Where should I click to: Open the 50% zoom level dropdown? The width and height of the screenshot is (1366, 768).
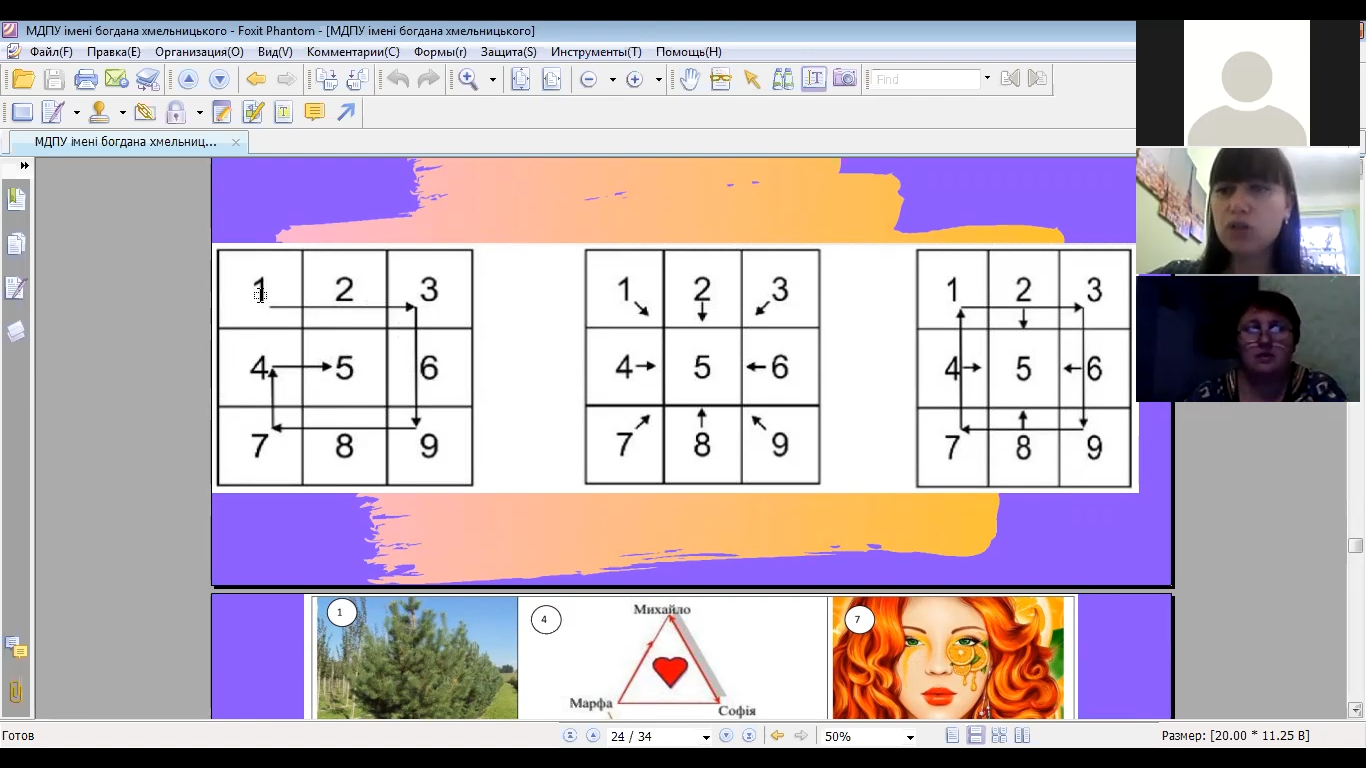click(910, 737)
